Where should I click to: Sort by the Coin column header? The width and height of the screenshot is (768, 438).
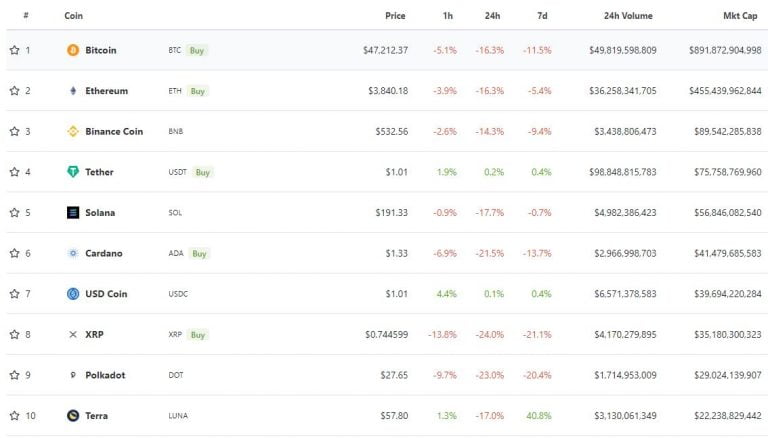point(73,16)
